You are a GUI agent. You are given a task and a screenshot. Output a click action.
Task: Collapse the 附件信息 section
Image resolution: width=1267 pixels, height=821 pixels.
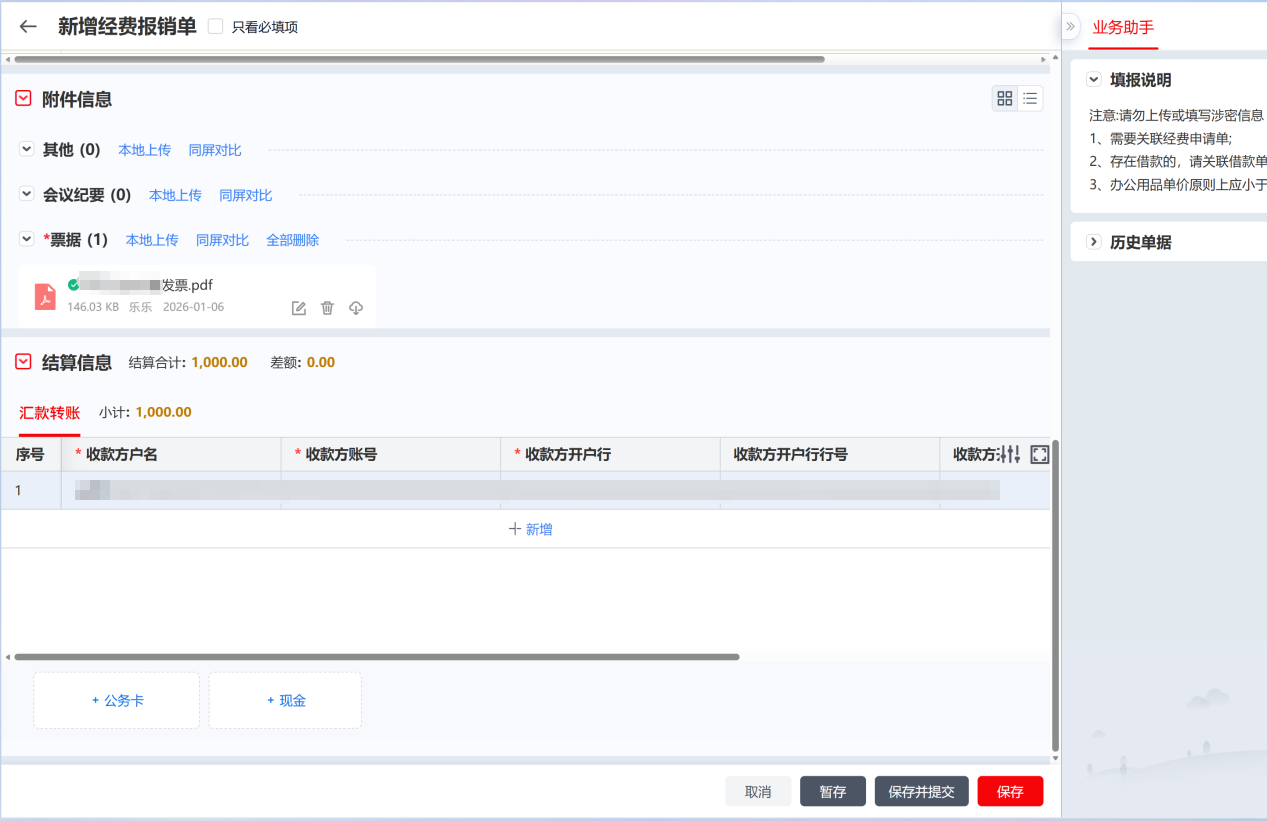pyautogui.click(x=23, y=99)
